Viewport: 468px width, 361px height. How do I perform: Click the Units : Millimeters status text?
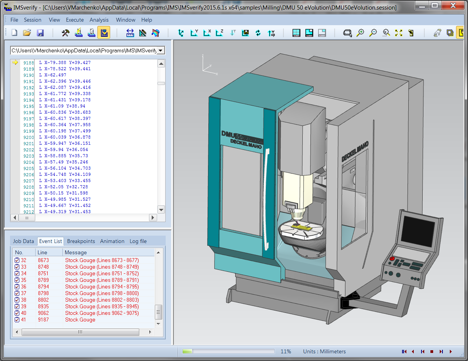[x=324, y=351]
